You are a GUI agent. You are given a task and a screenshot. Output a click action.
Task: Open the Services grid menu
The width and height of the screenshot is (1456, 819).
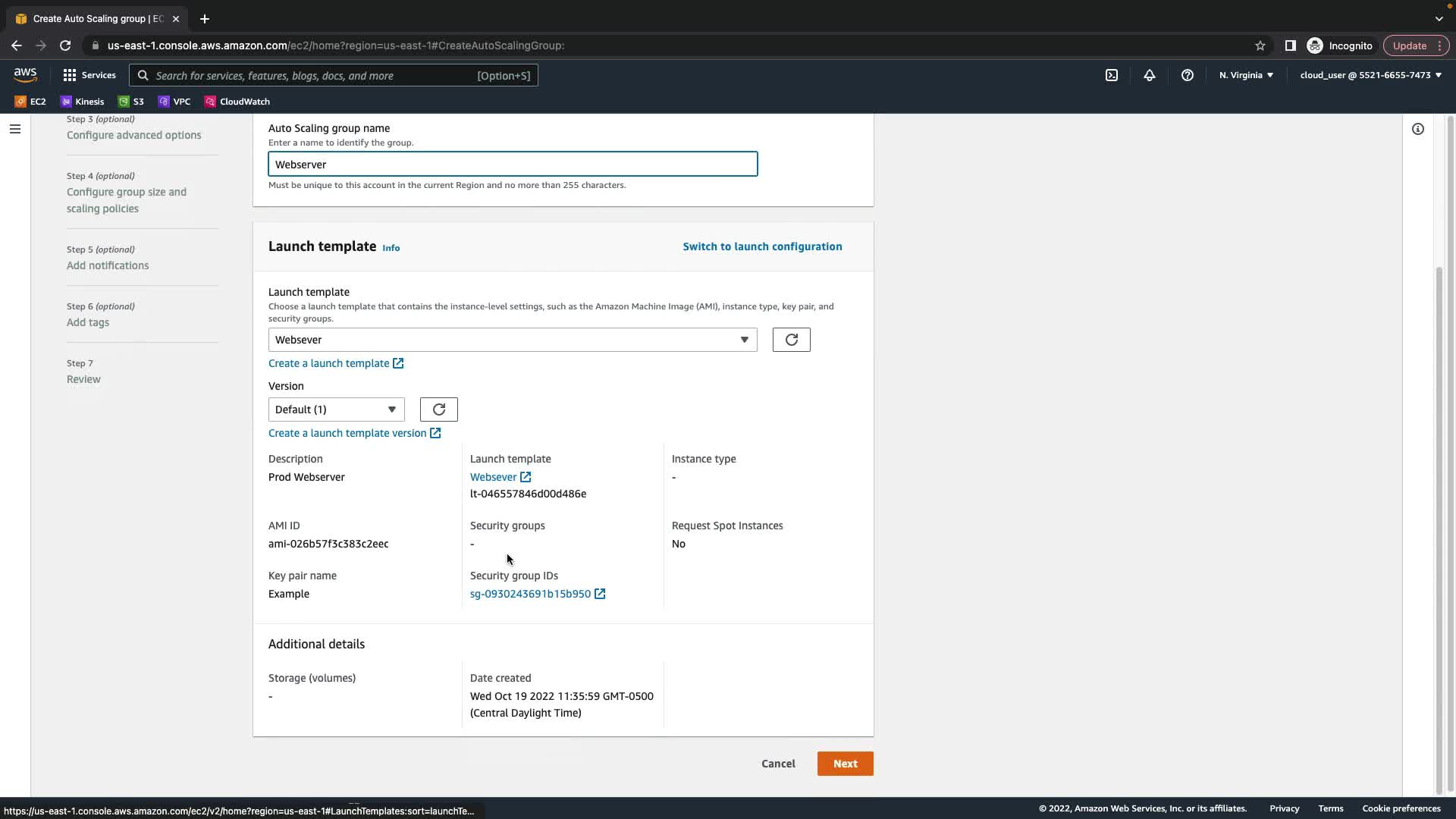pos(89,75)
